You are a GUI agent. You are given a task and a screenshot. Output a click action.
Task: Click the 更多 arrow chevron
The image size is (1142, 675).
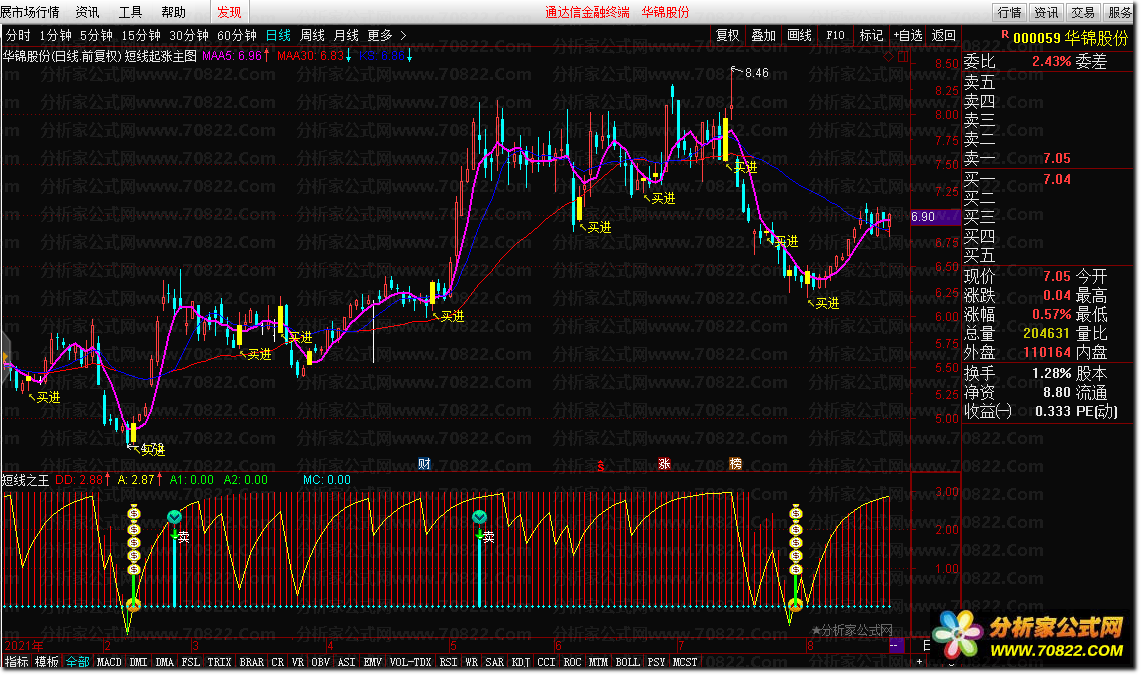tap(403, 35)
